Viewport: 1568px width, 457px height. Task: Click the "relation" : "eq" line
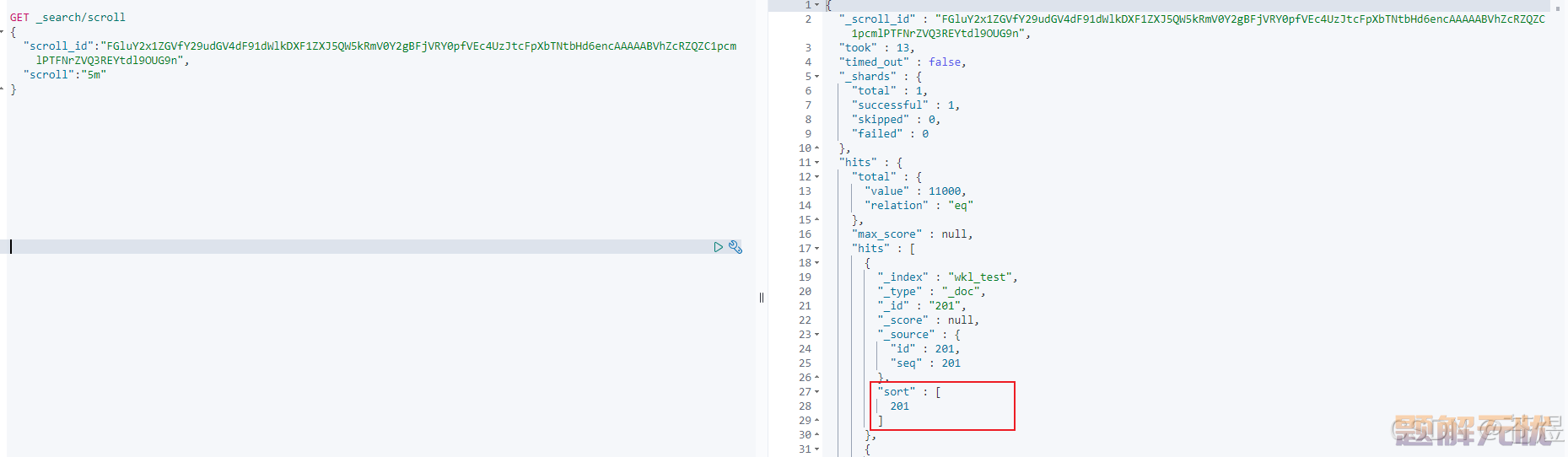point(919,206)
